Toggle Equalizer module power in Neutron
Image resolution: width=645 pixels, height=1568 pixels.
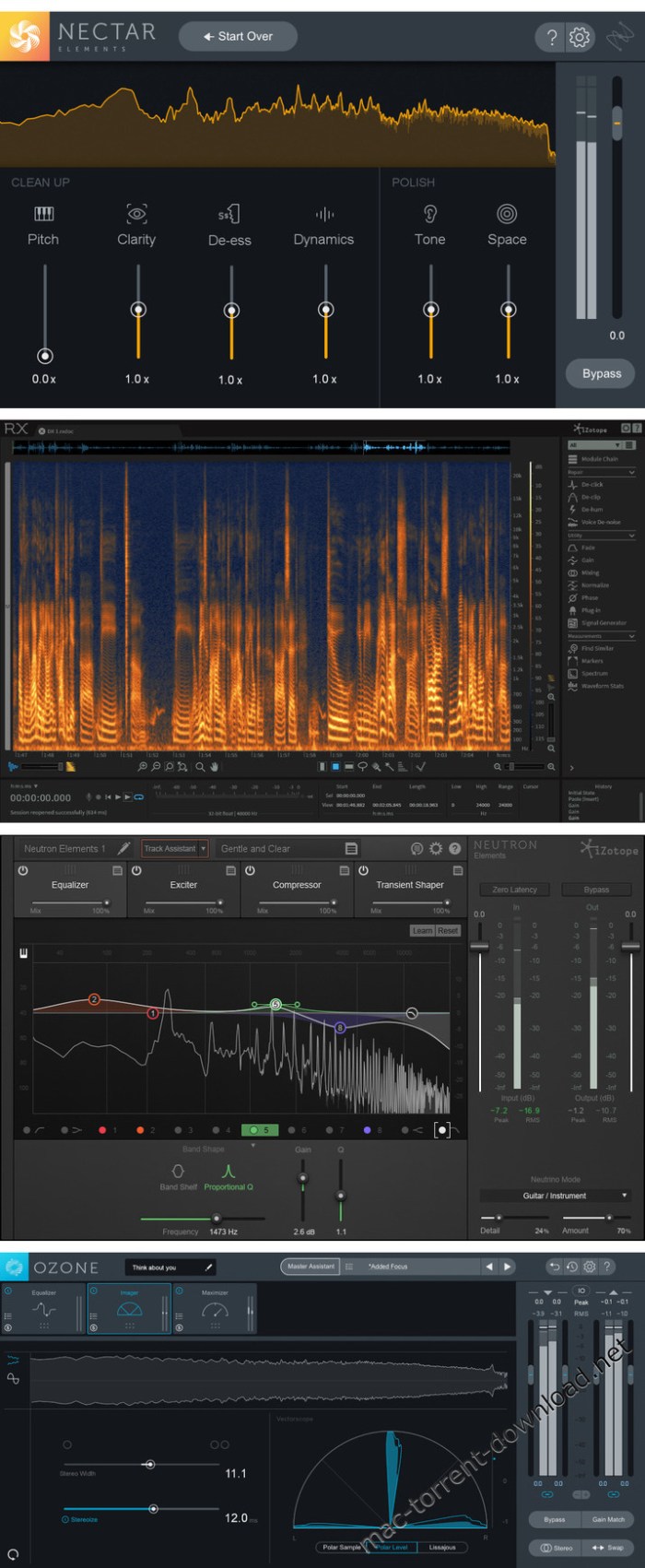[x=23, y=870]
